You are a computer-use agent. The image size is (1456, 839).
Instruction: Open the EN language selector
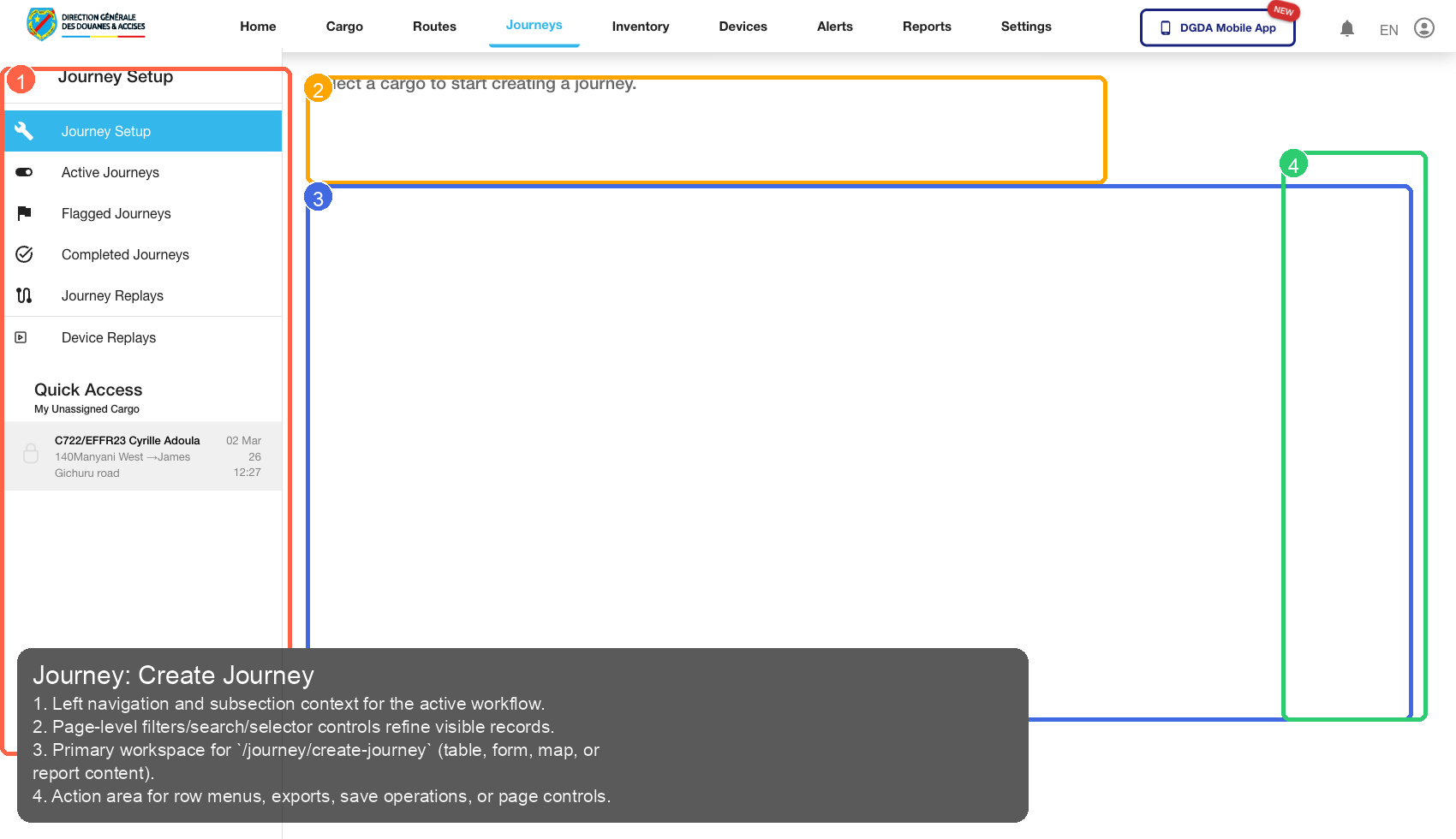pos(1388,29)
